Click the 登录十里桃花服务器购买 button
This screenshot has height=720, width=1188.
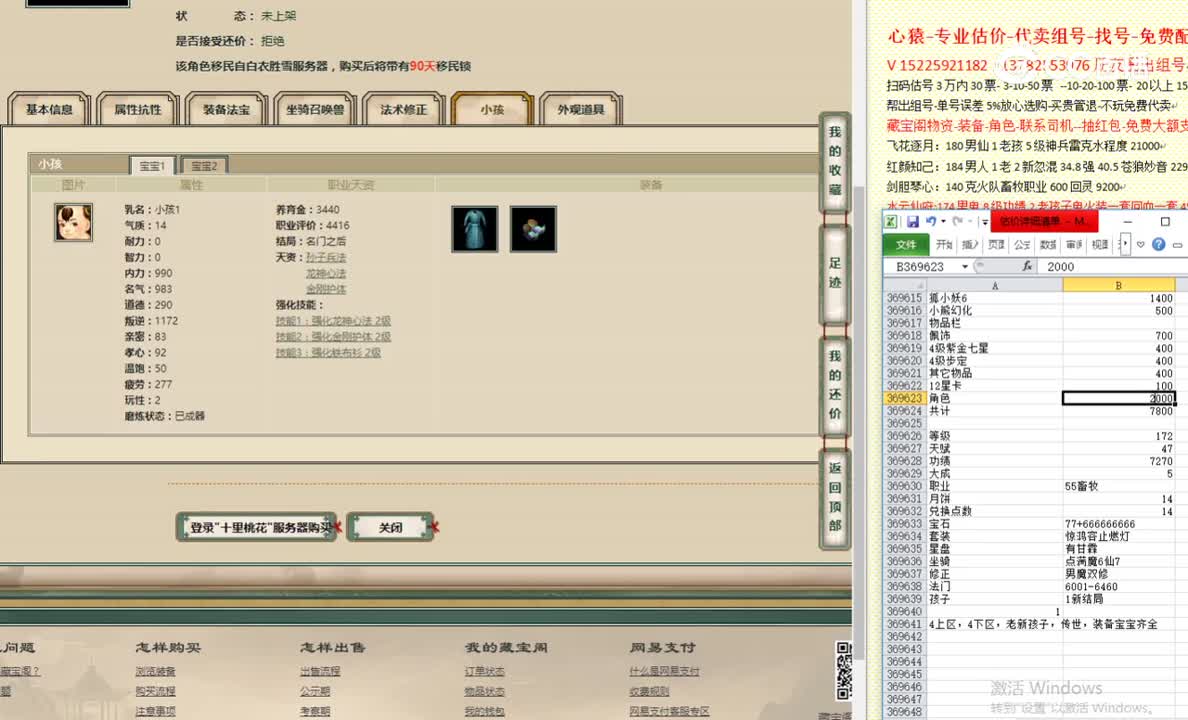pos(257,527)
